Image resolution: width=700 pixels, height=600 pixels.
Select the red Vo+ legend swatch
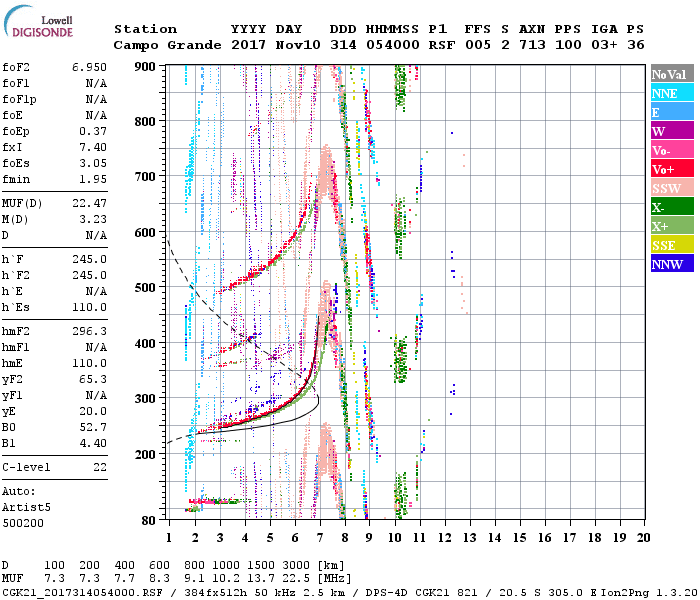(671, 169)
